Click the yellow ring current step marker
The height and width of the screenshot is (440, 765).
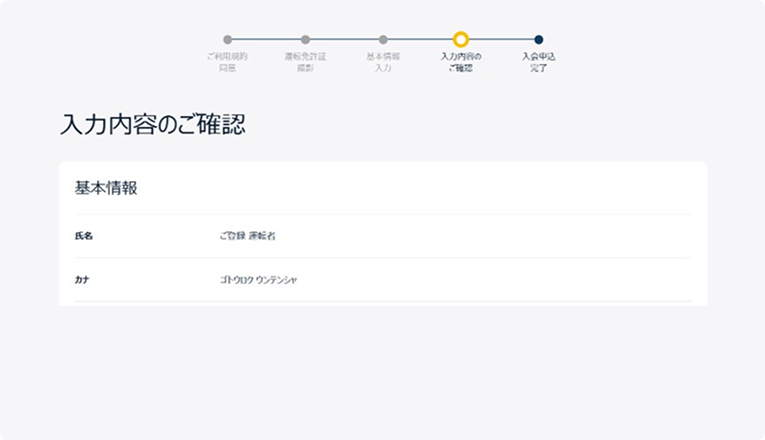(x=461, y=39)
